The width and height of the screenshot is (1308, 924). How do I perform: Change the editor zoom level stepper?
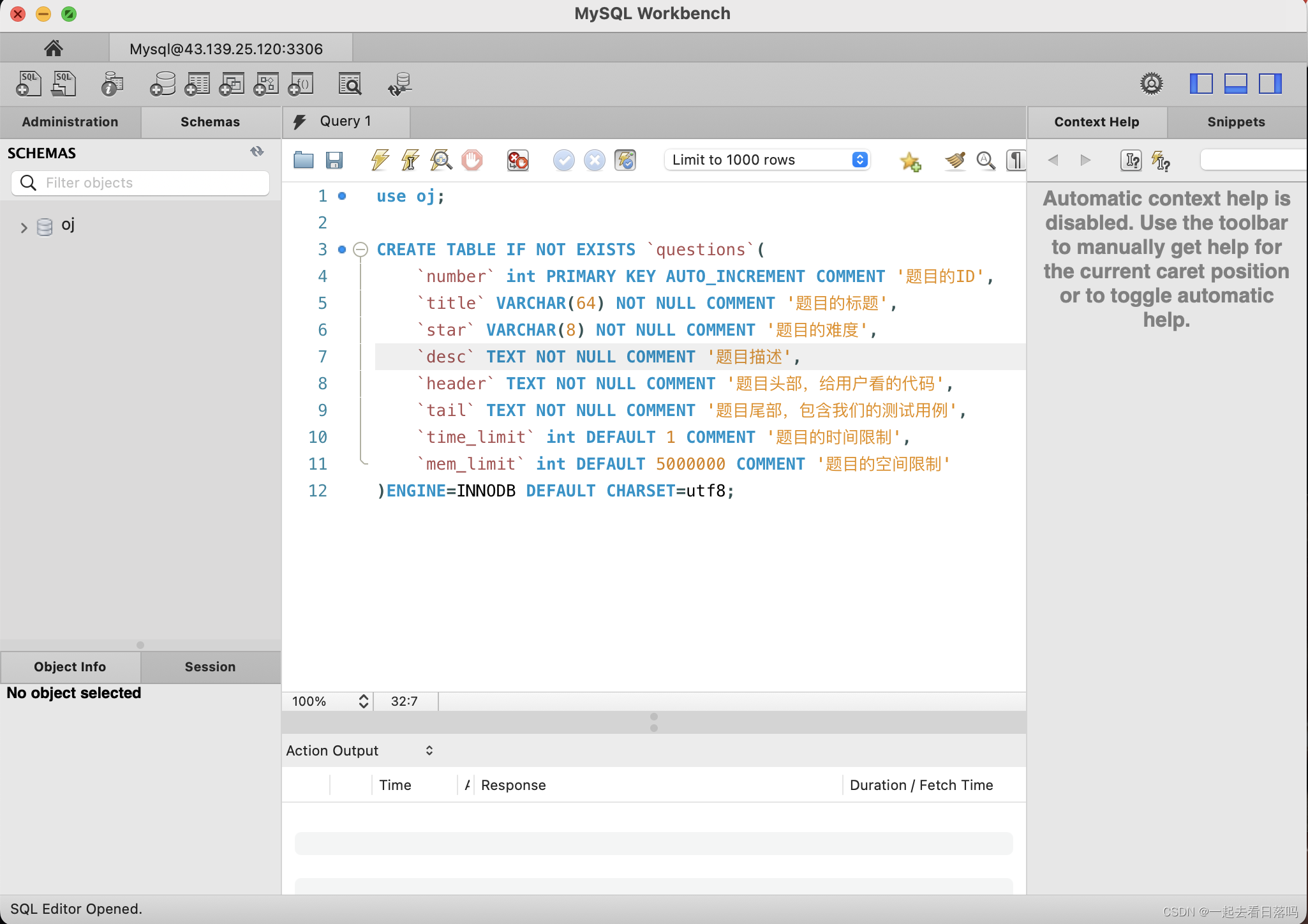tap(364, 701)
